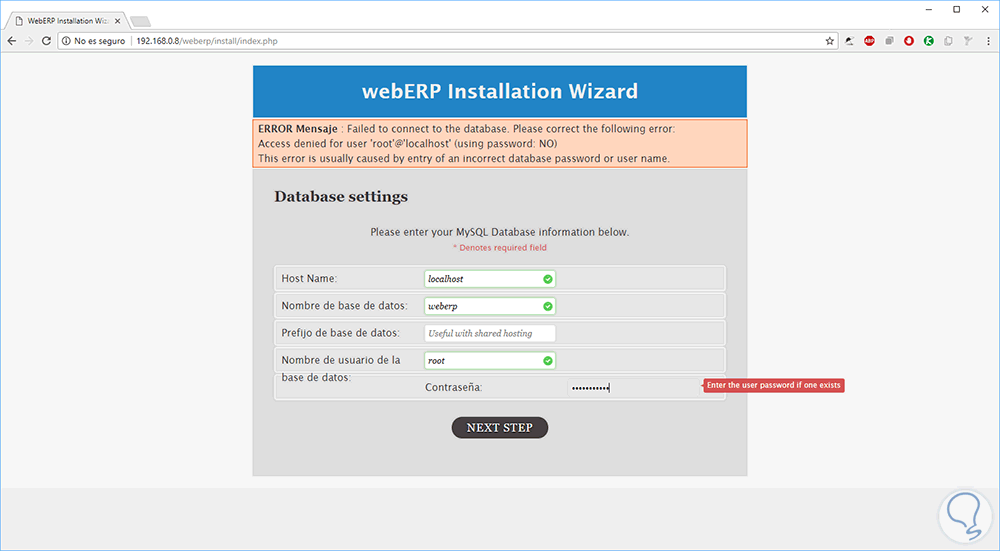Image resolution: width=1000 pixels, height=551 pixels.
Task: Click the 'Prefijo de base de datos' field
Action: pyautogui.click(x=490, y=333)
